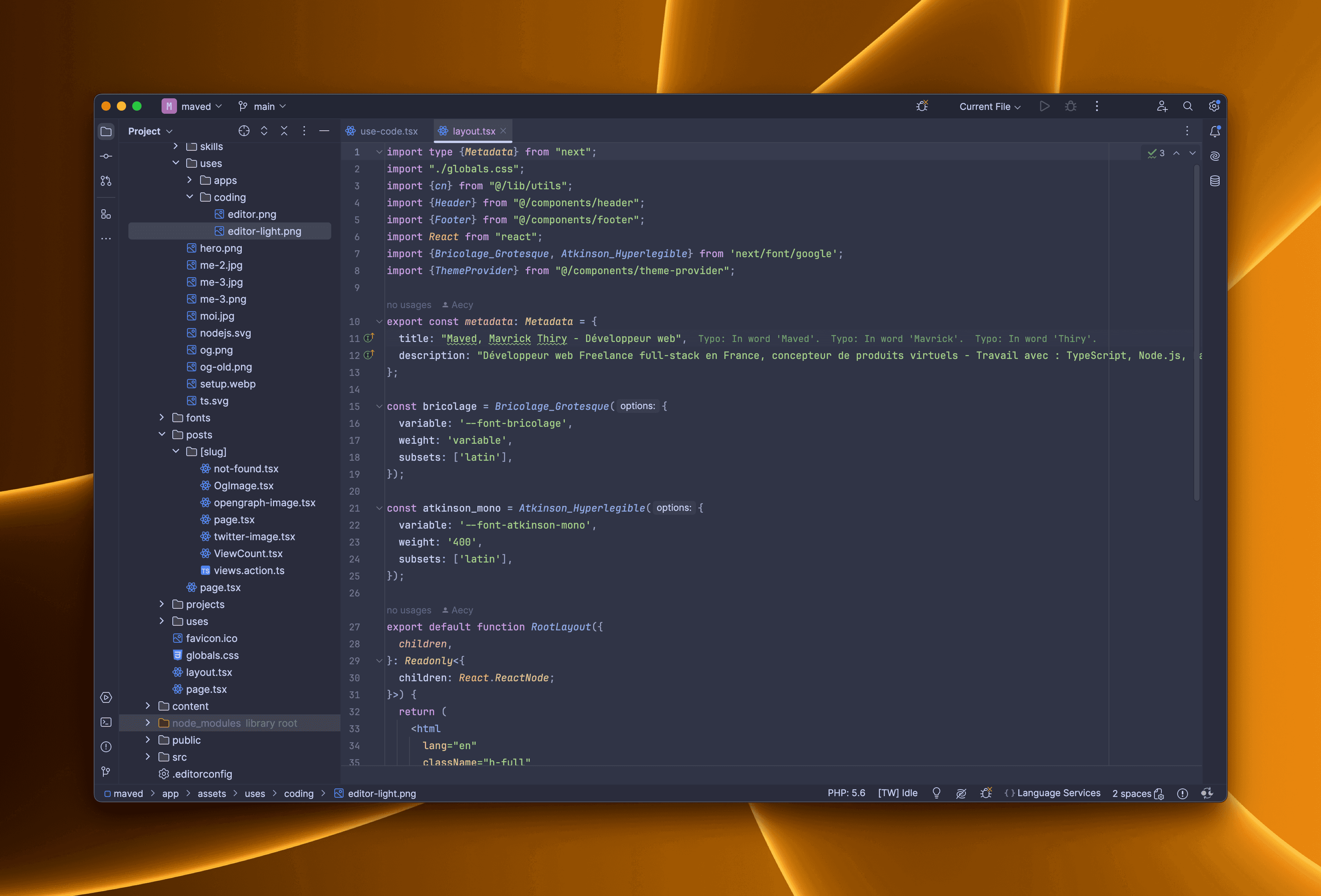
Task: Run the current file with the play icon
Action: [1045, 106]
